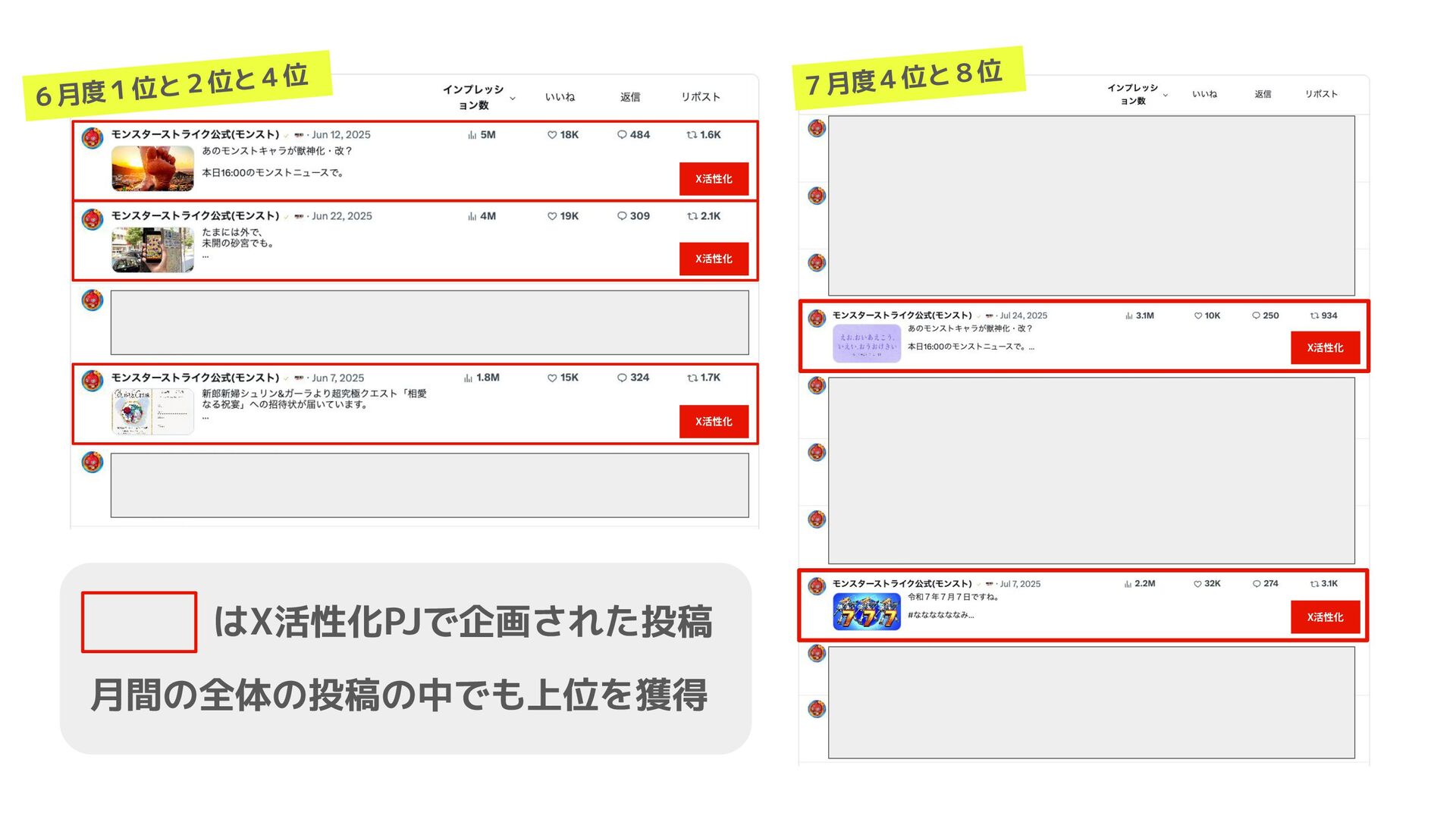The height and width of the screenshot is (819, 1456).
Task: Click the impressions bar icon beside 5M
Action: click(472, 135)
